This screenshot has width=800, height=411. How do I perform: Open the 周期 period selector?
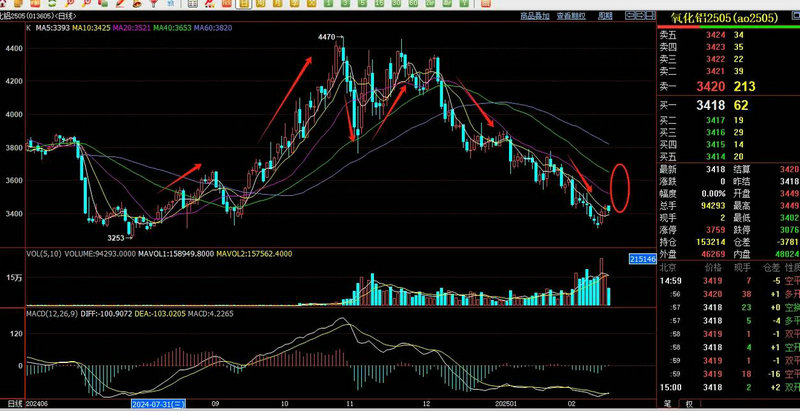pos(604,17)
